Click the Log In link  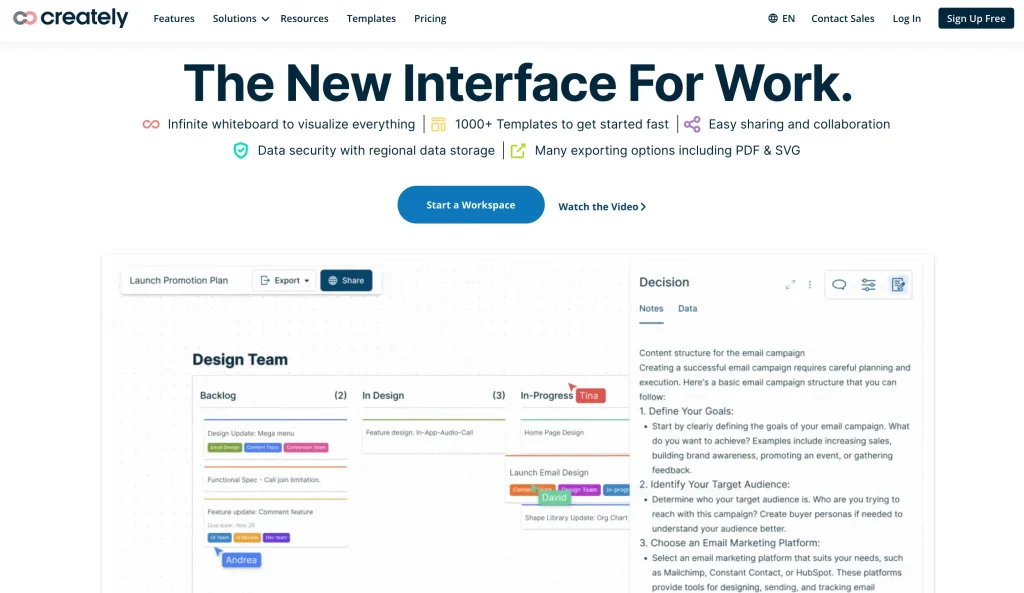(x=906, y=18)
